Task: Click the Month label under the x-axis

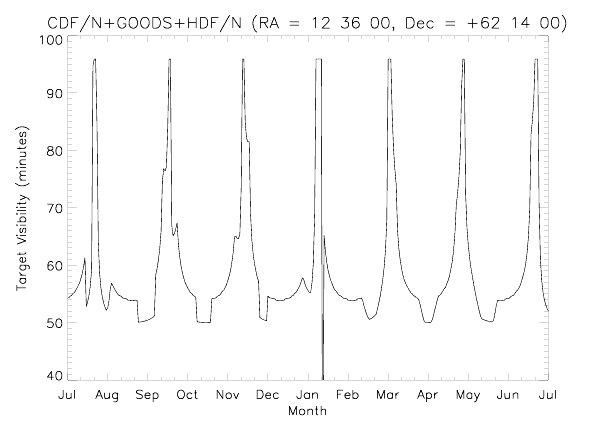Action: pos(306,411)
